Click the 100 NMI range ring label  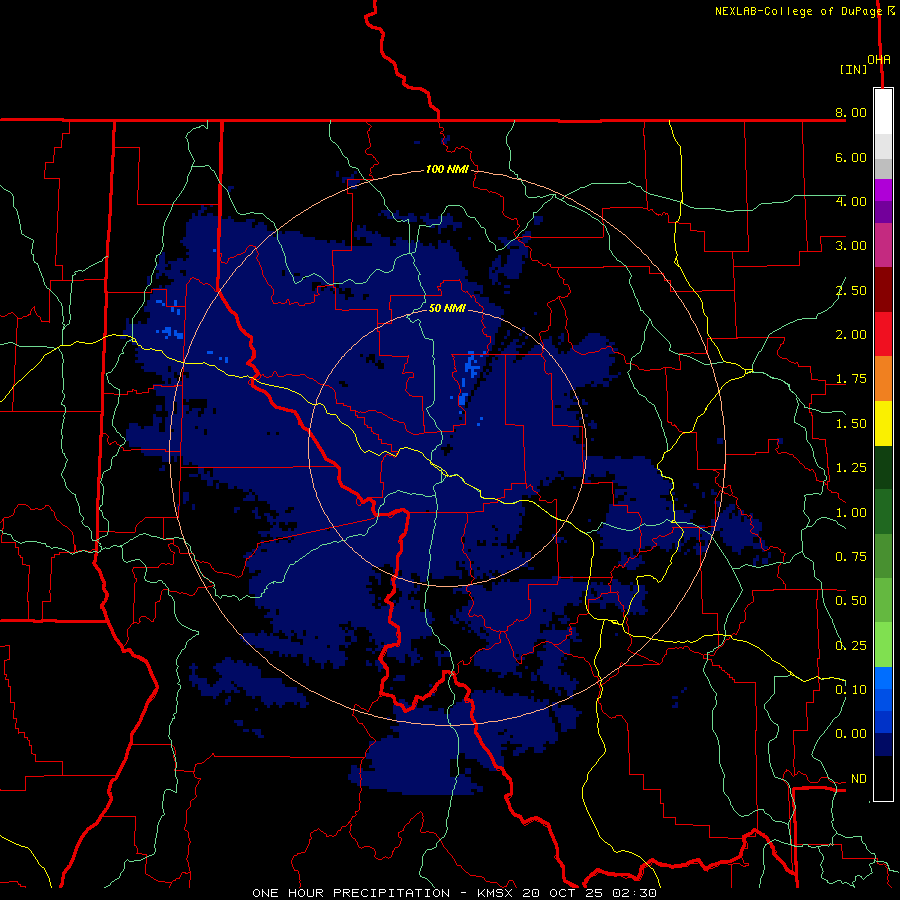447,169
